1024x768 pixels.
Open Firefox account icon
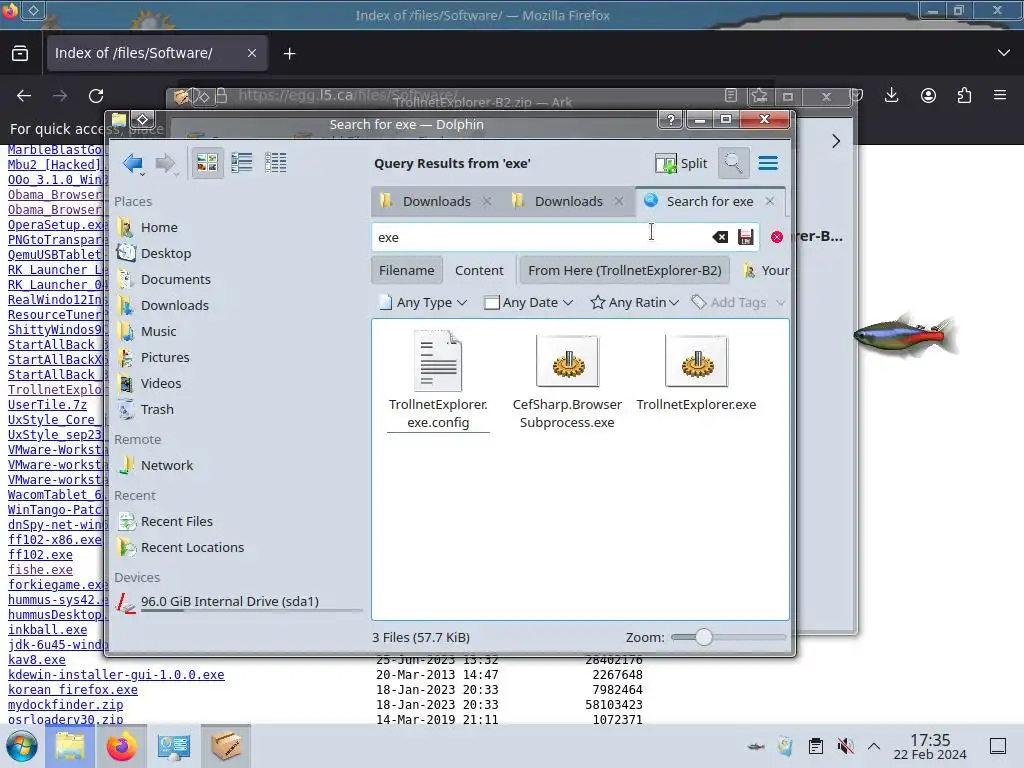tap(928, 96)
